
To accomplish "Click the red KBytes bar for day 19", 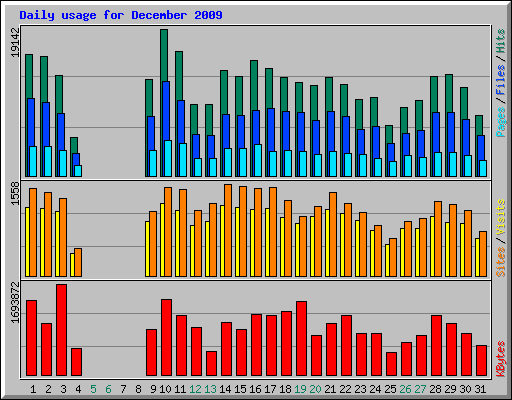I will [x=301, y=338].
